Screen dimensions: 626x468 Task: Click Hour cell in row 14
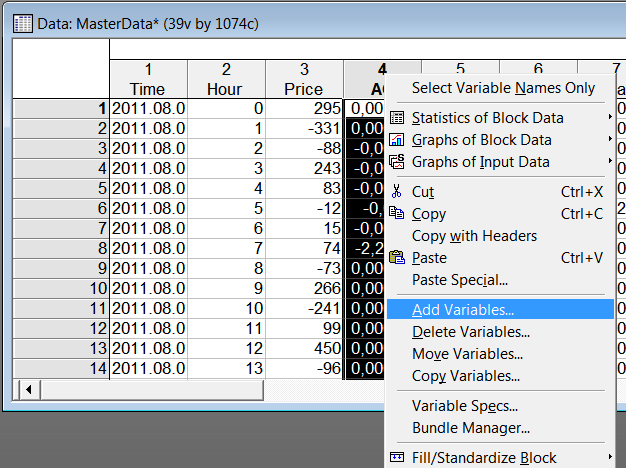click(226, 368)
